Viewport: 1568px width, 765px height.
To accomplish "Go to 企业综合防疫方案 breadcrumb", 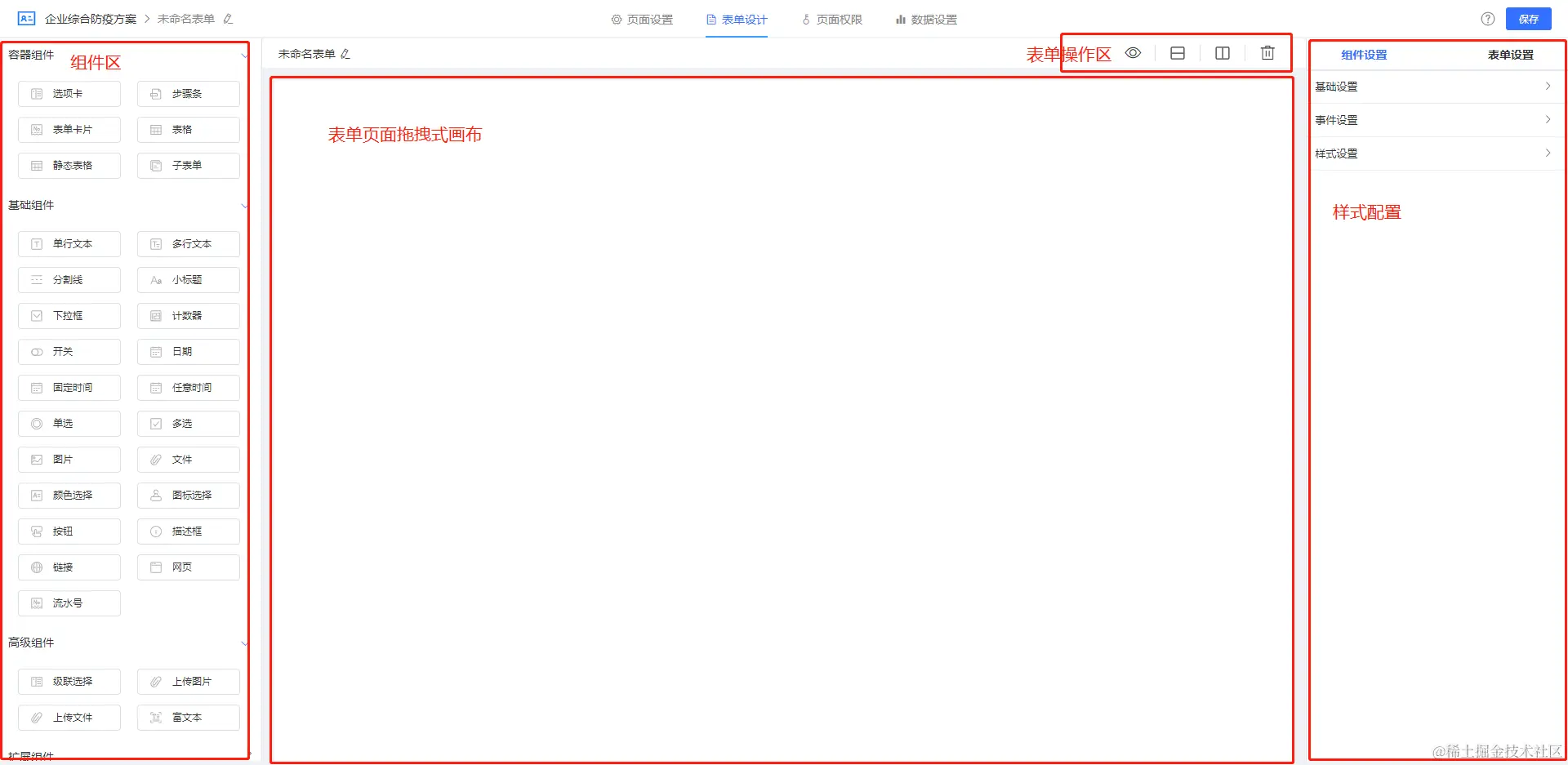I will [x=91, y=19].
